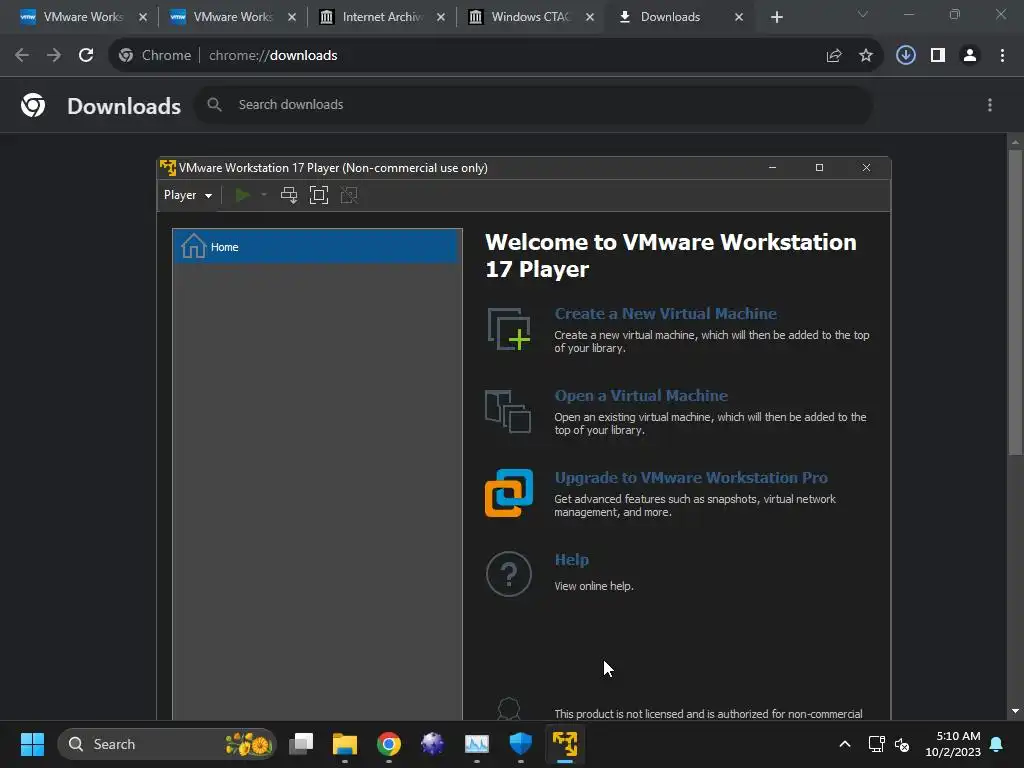This screenshot has width=1024, height=768.
Task: Click the VMware Player title bar app icon
Action: click(168, 168)
